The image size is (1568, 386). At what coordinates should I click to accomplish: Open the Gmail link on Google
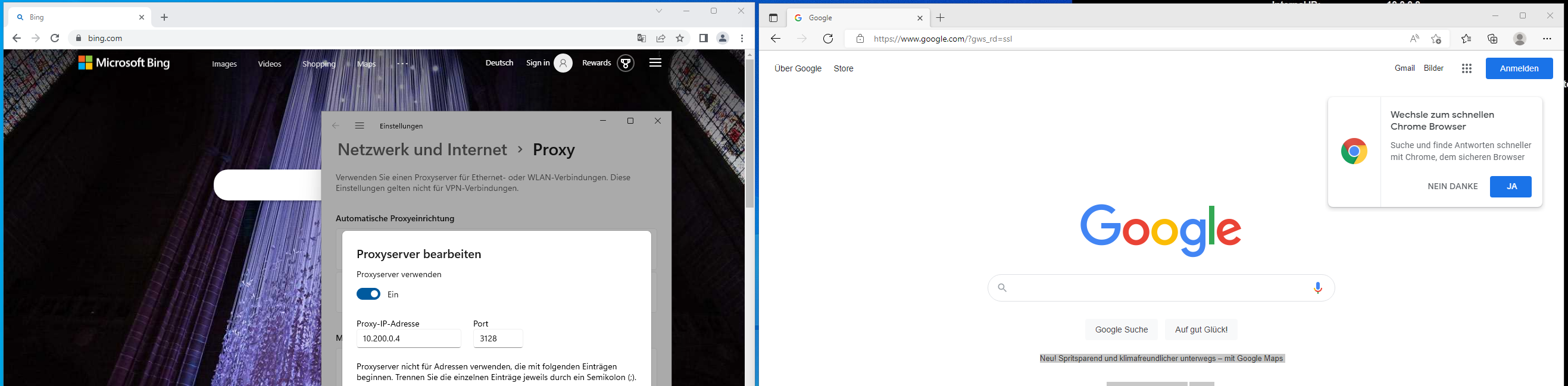pos(1404,68)
